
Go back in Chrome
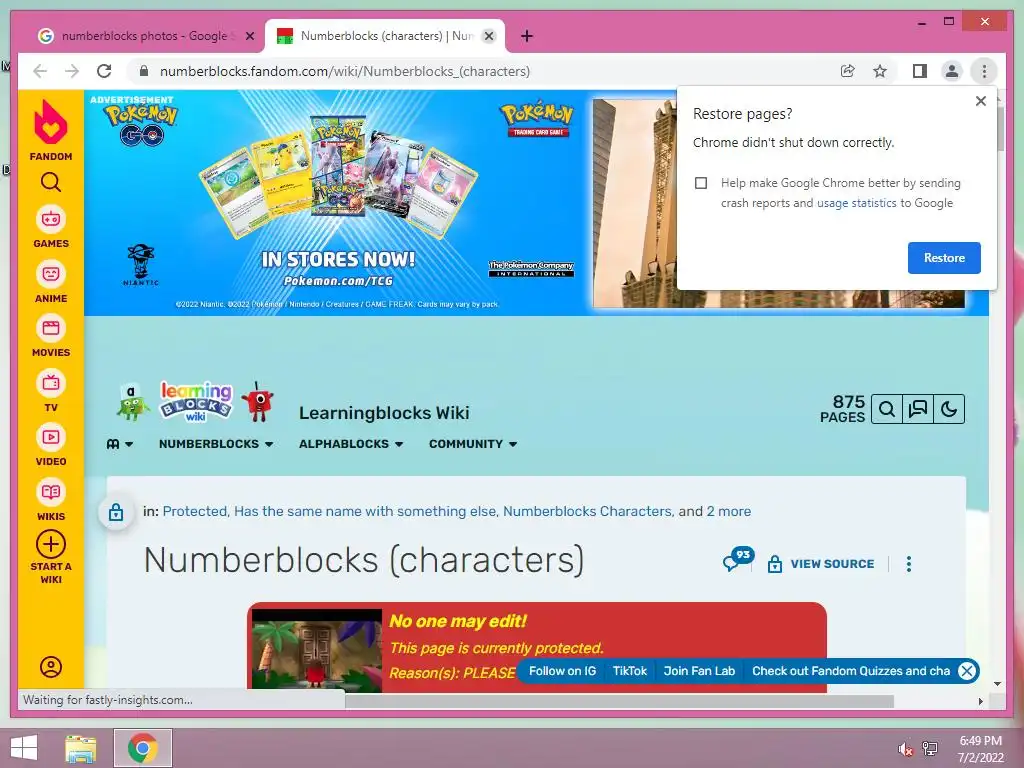pyautogui.click(x=40, y=71)
